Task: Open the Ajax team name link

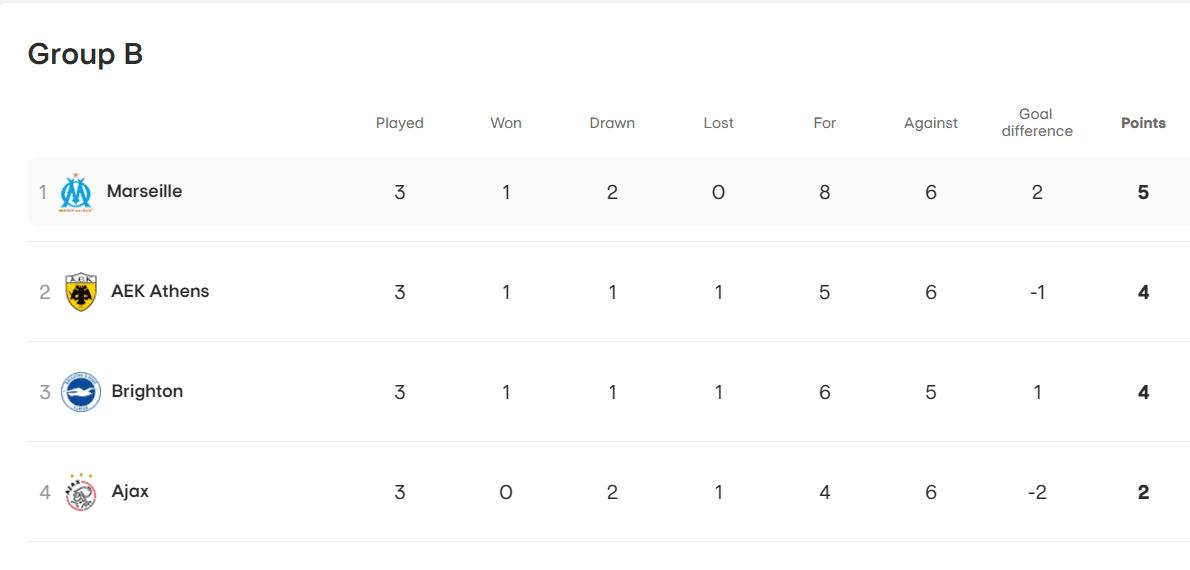Action: pyautogui.click(x=130, y=491)
